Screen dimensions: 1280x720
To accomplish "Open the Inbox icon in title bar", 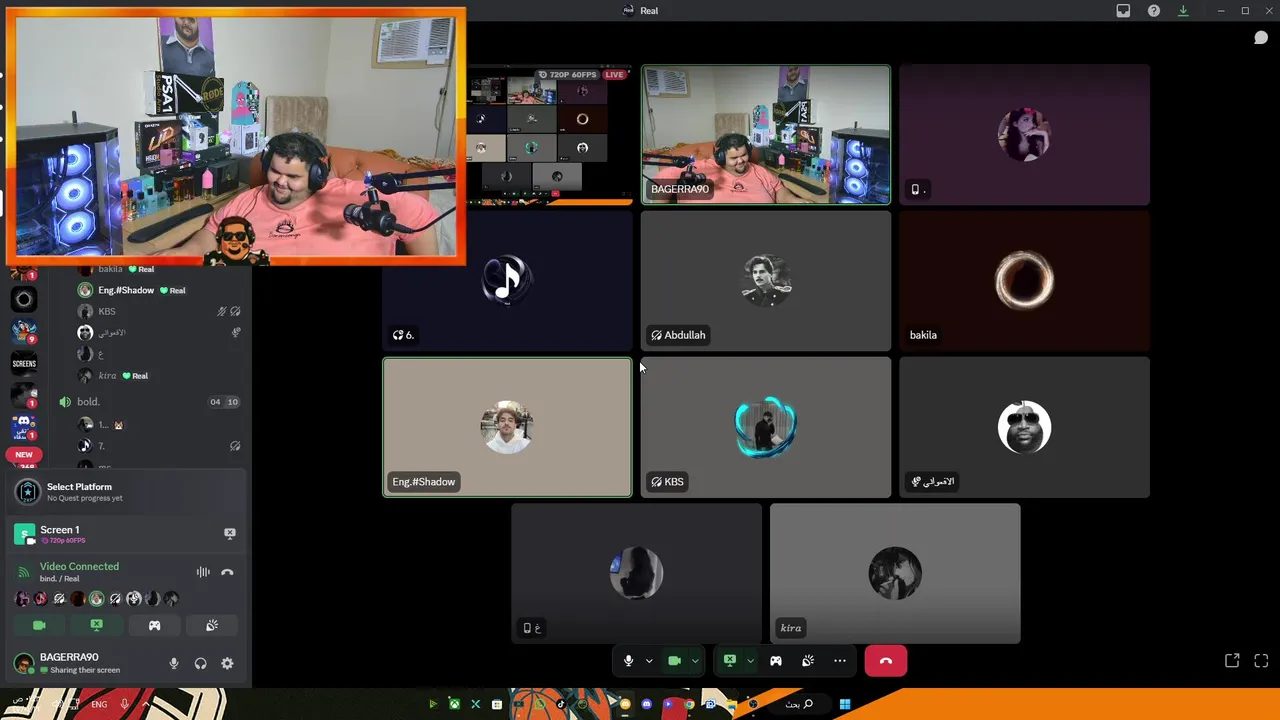I will [x=1123, y=11].
